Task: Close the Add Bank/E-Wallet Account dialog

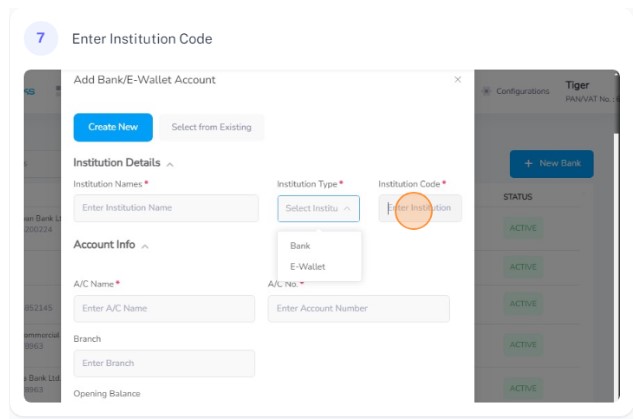Action: pyautogui.click(x=457, y=80)
